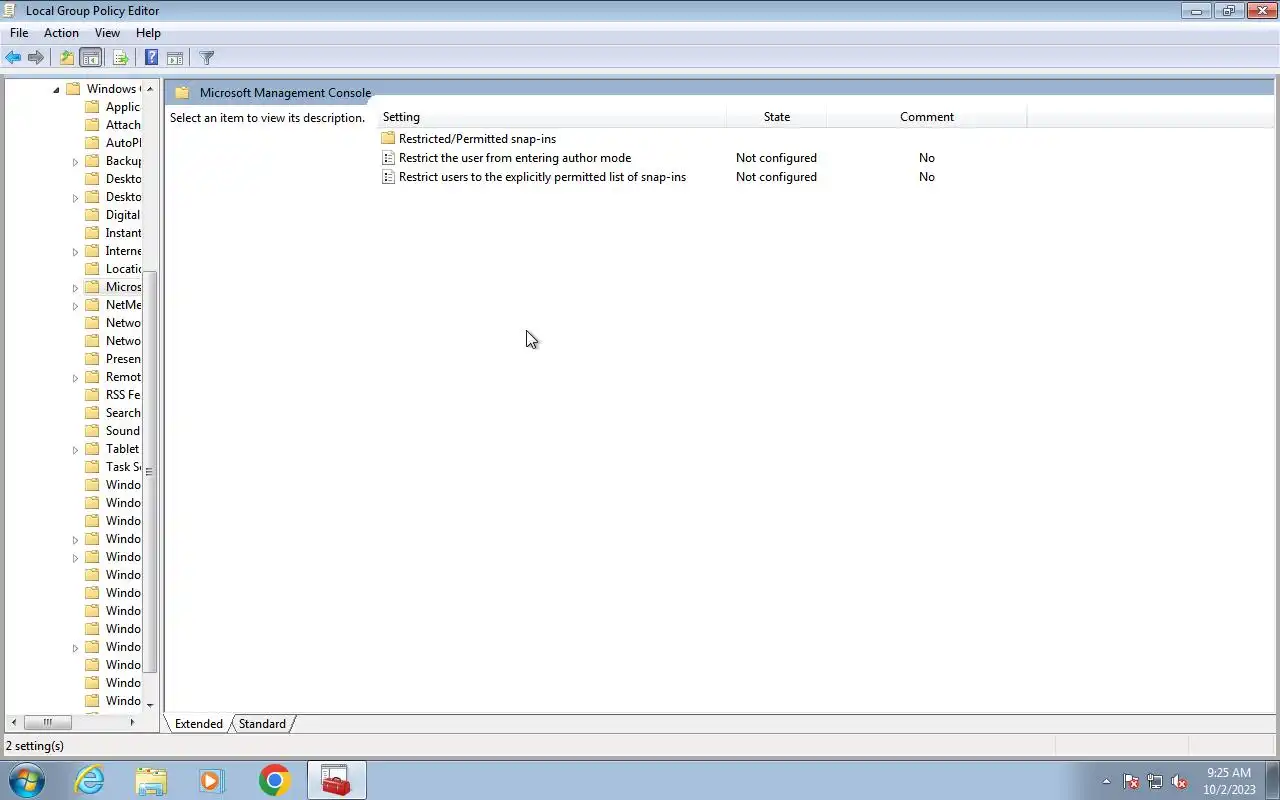Toggle the Show/Hide Console Tree button

pyautogui.click(x=90, y=58)
